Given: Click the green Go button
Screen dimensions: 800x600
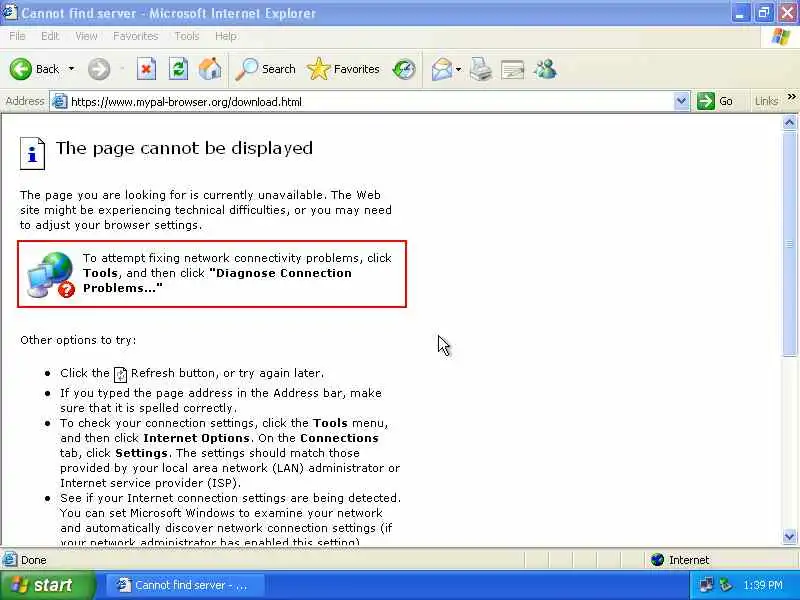Looking at the screenshot, I should coord(715,102).
